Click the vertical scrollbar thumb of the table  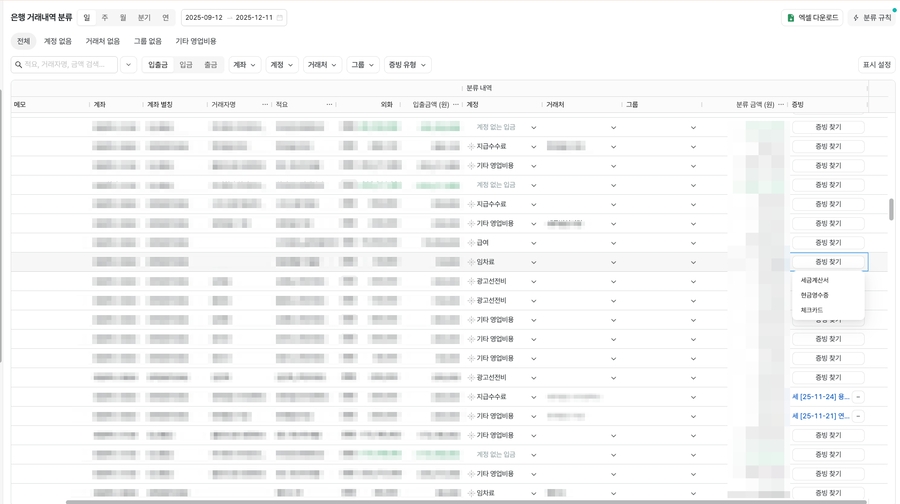[891, 209]
